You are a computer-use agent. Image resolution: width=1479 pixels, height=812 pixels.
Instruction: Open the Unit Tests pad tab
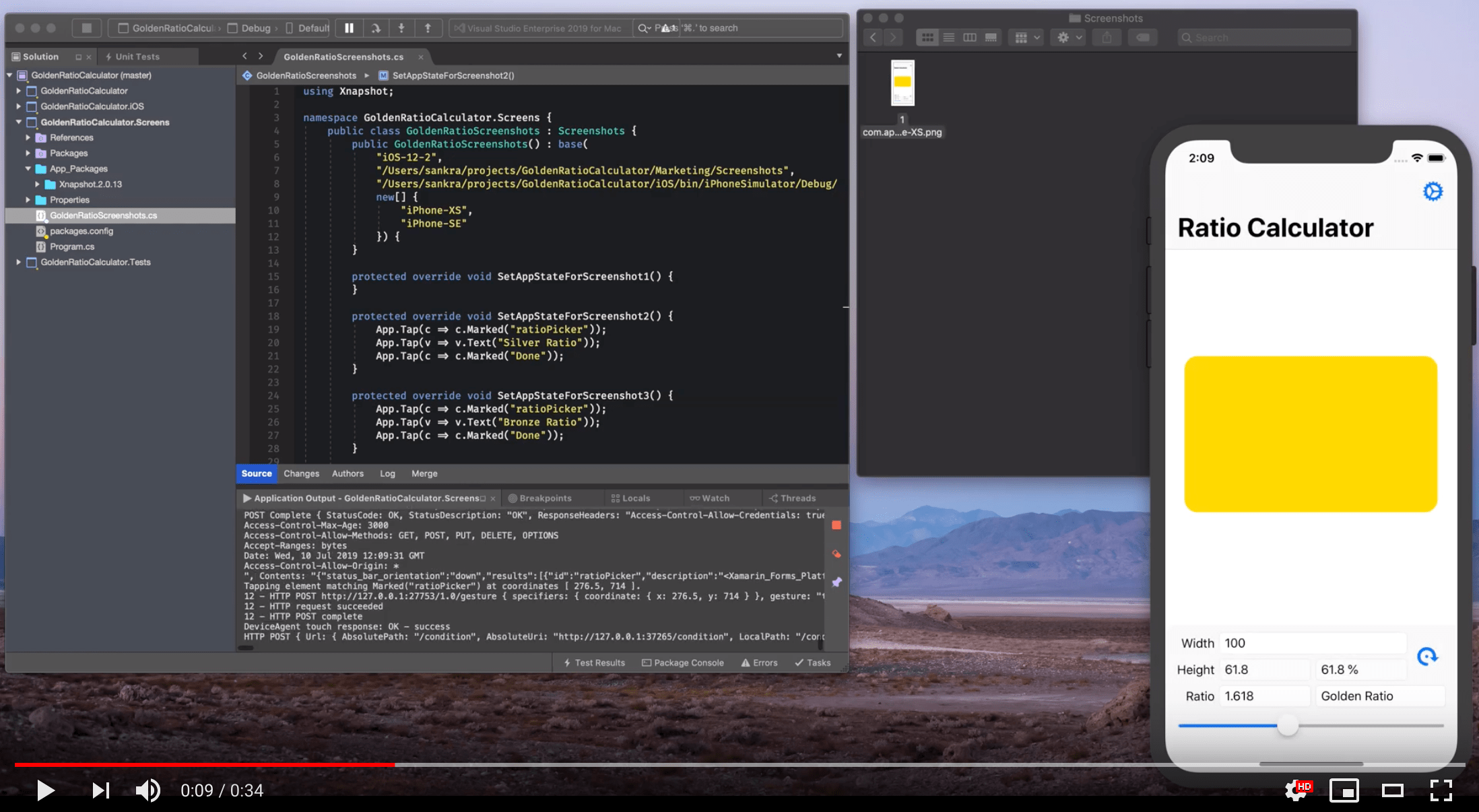click(x=137, y=57)
